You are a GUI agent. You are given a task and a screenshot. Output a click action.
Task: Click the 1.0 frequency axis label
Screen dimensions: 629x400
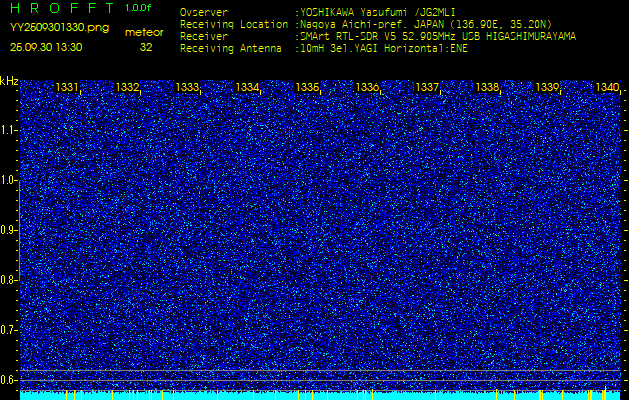8,180
